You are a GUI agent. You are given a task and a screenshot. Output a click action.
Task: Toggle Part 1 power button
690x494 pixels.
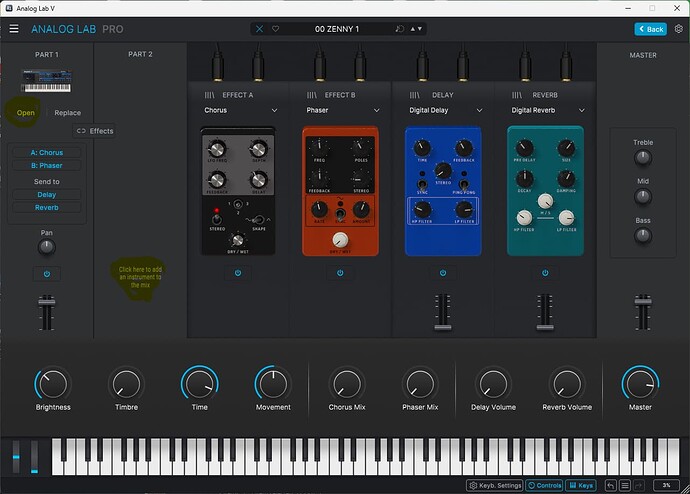click(x=46, y=272)
